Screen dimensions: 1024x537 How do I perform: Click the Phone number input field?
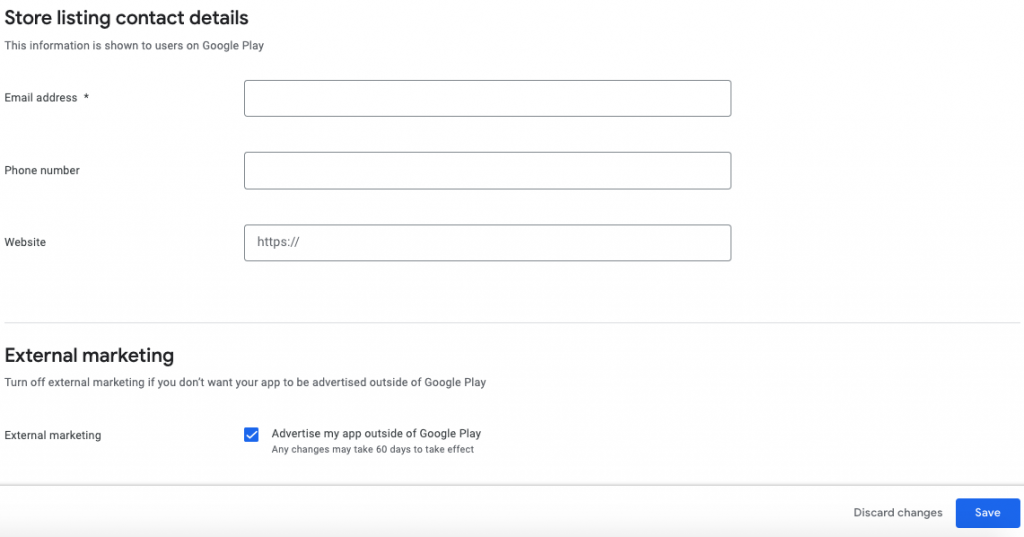487,170
